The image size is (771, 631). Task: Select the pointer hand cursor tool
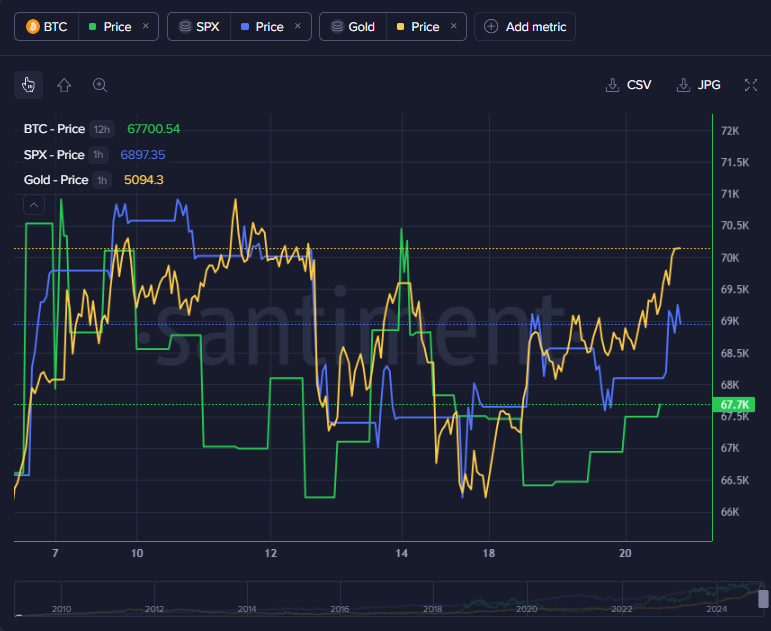29,85
